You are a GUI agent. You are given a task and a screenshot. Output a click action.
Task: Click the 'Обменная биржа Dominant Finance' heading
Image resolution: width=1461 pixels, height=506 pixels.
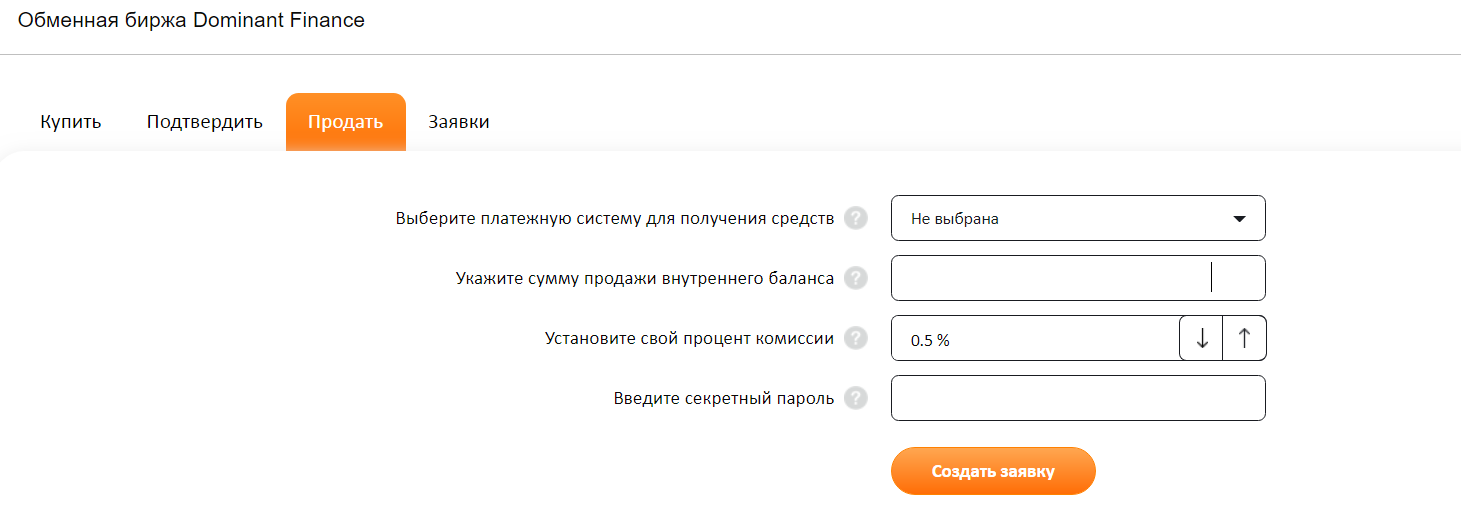[191, 20]
